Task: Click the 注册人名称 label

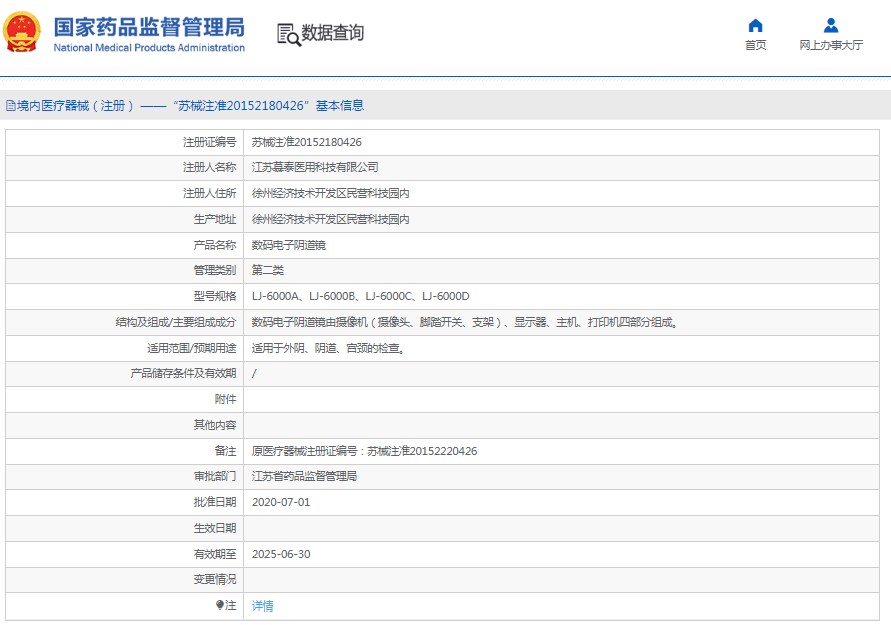Action: (209, 167)
